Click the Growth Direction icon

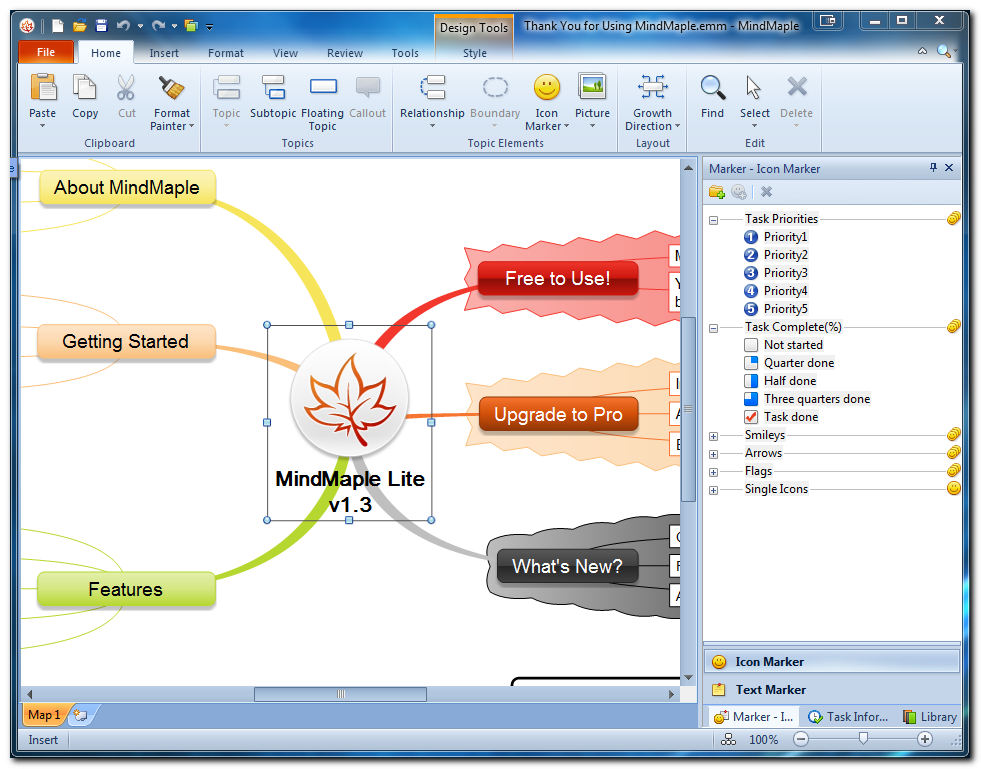pos(653,88)
